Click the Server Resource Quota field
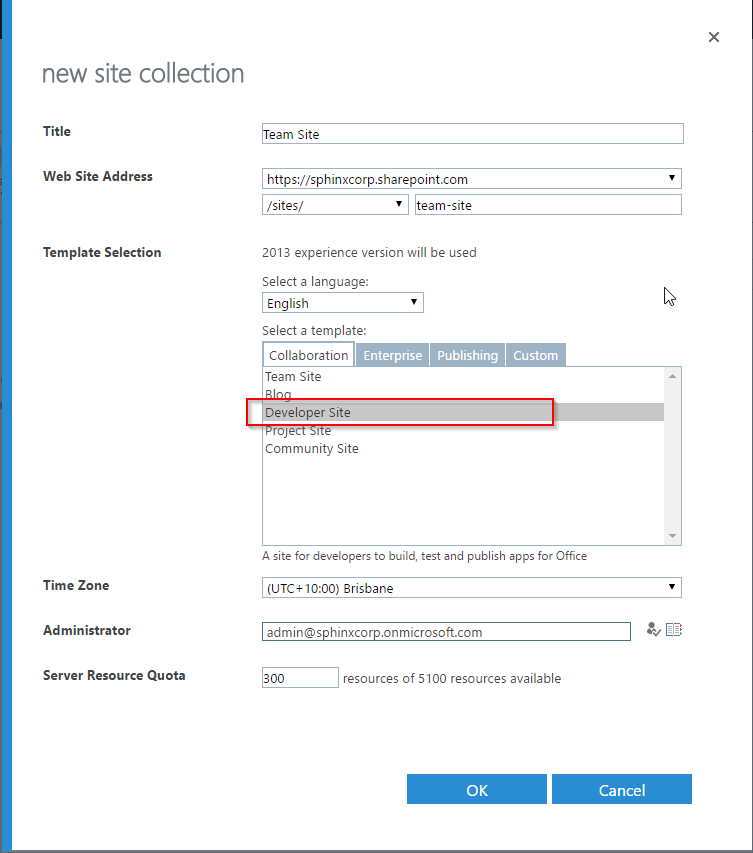 point(300,678)
